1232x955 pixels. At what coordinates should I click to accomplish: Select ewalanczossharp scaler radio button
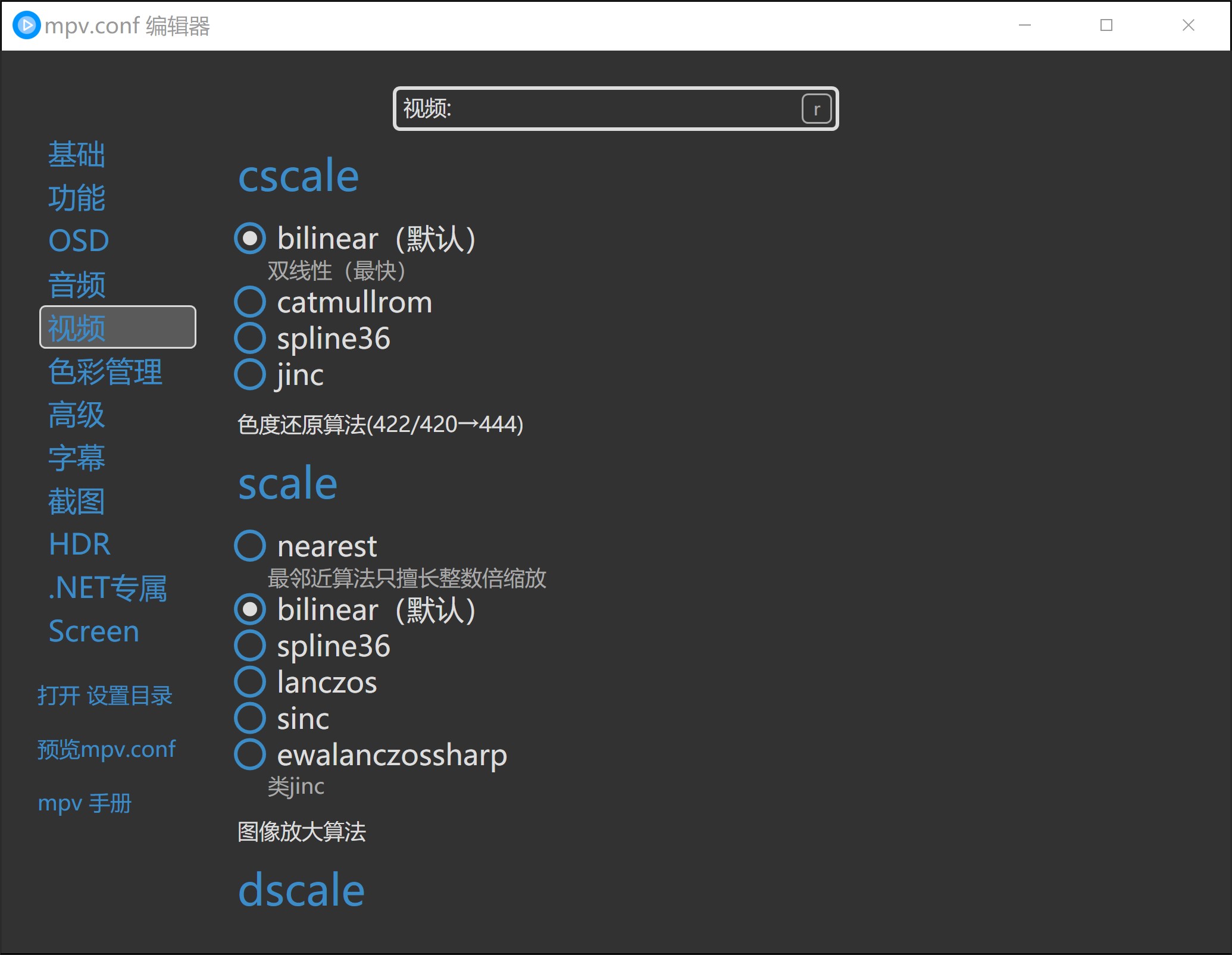coord(250,754)
